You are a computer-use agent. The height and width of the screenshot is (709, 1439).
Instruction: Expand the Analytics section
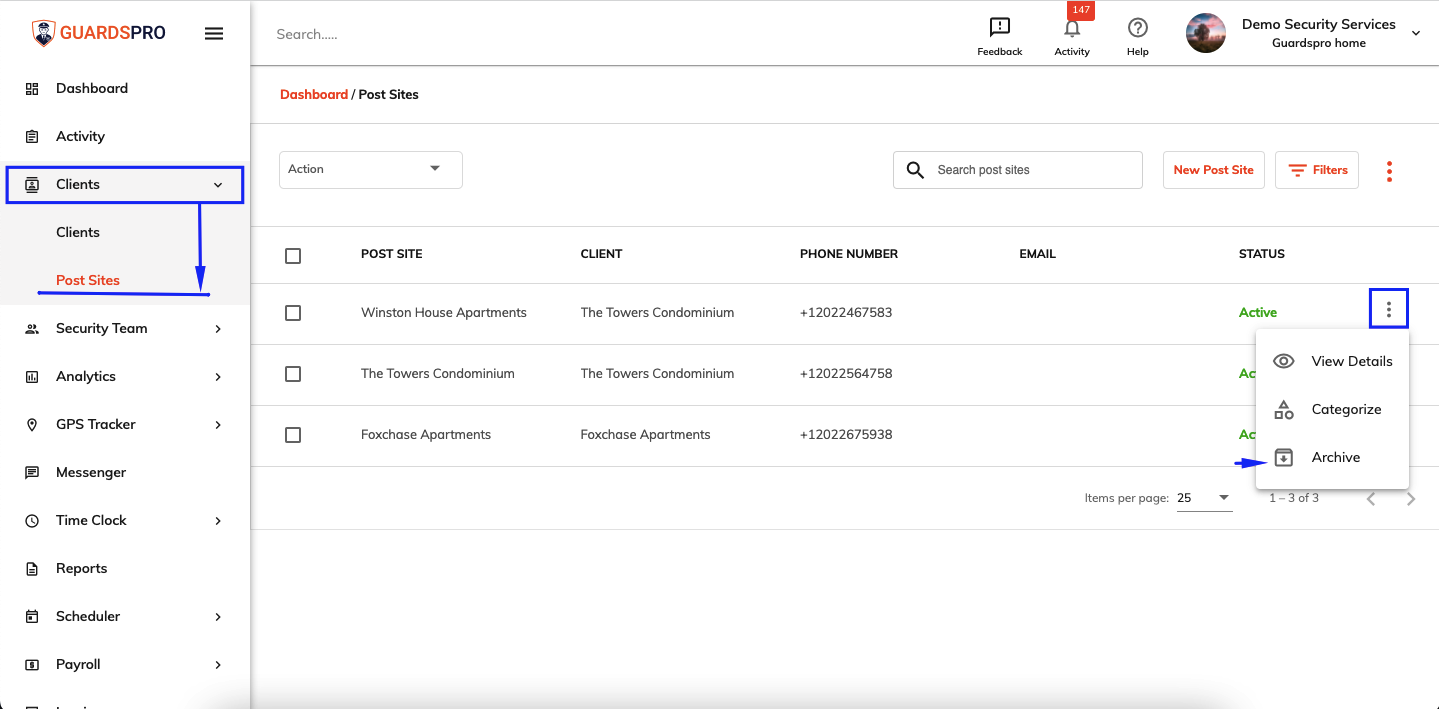point(125,376)
